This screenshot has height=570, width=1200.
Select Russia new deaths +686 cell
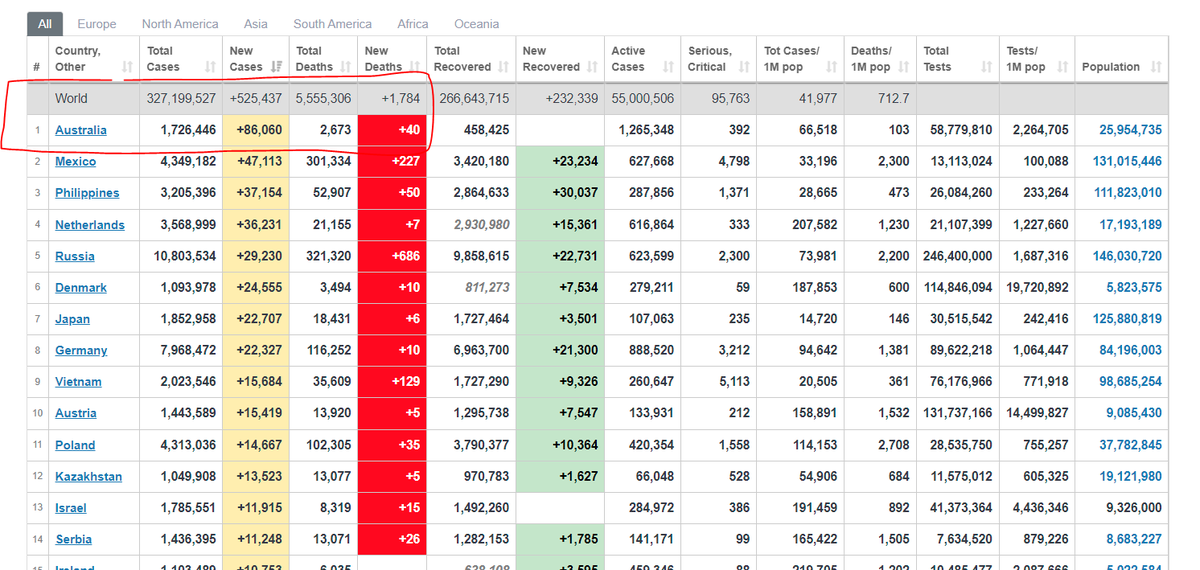(392, 256)
